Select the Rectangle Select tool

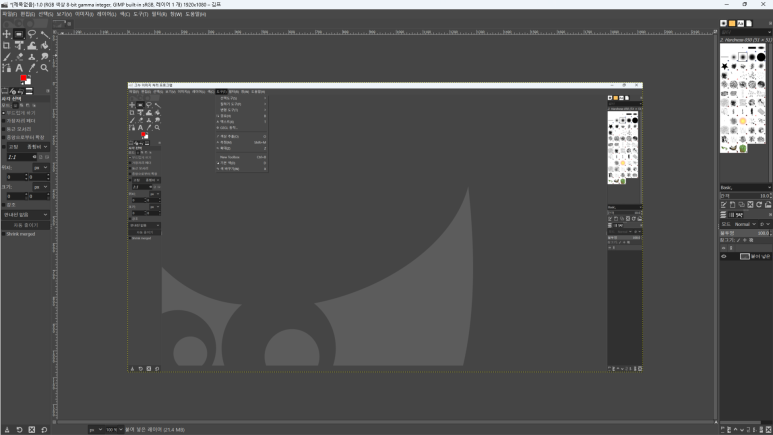19,34
